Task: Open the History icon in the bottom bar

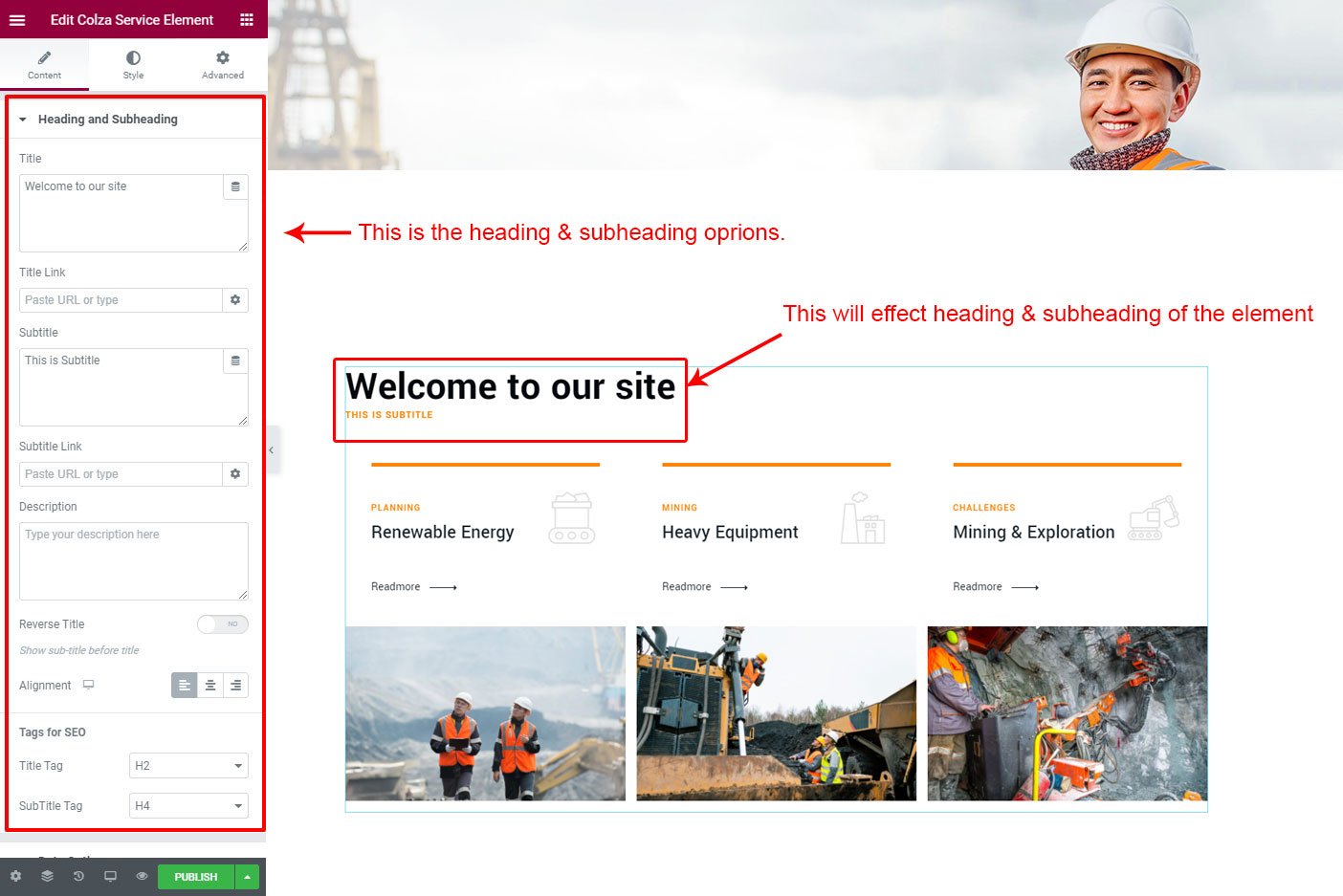Action: (78, 876)
